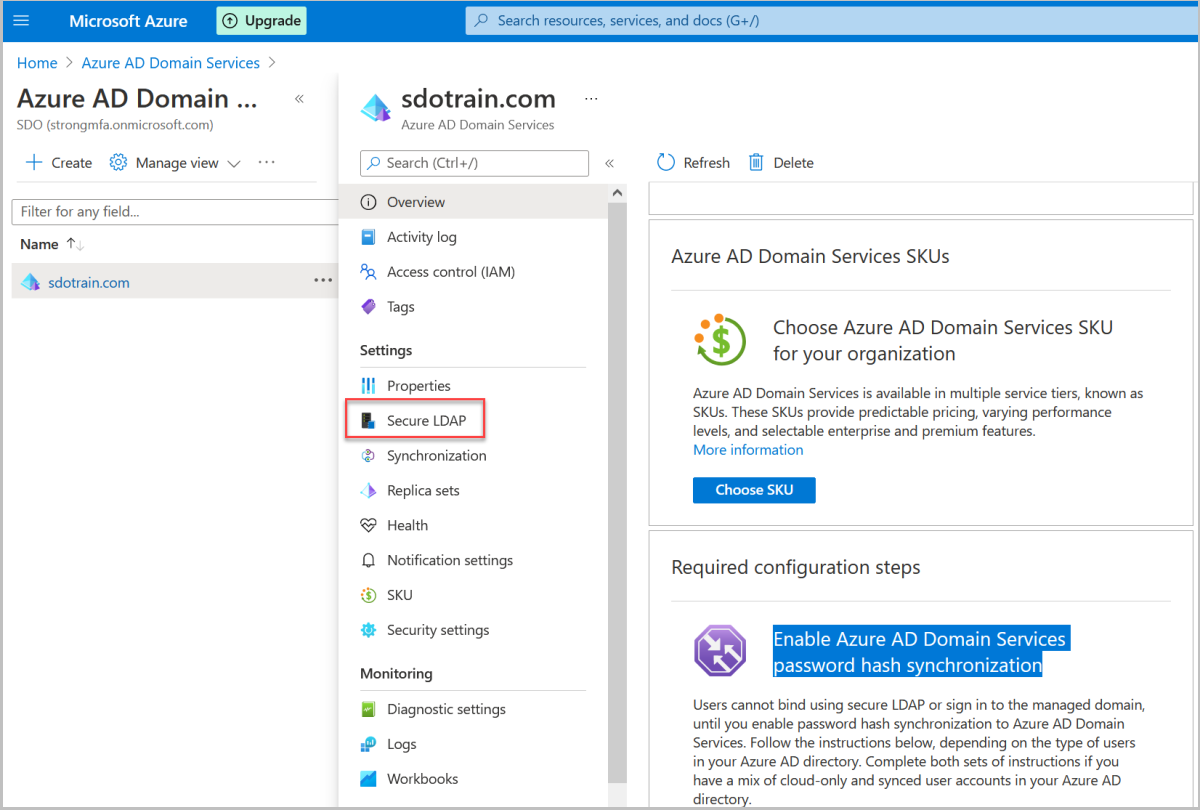
Task: Open ellipsis menu for sdotrain.com row
Action: click(x=323, y=281)
